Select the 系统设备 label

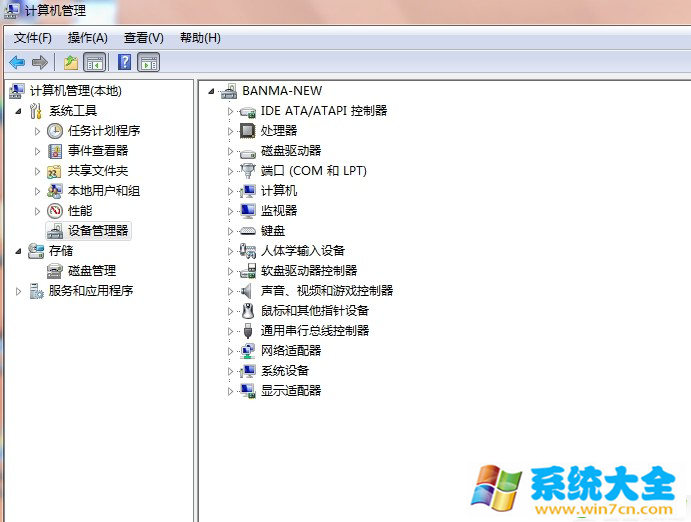285,370
